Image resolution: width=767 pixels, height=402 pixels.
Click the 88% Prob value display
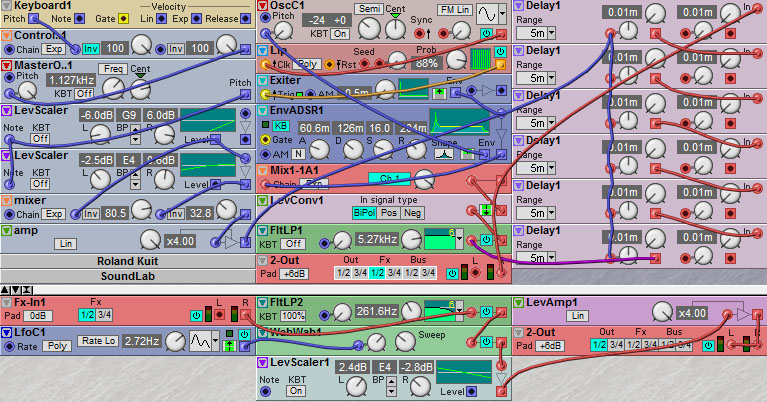point(427,63)
